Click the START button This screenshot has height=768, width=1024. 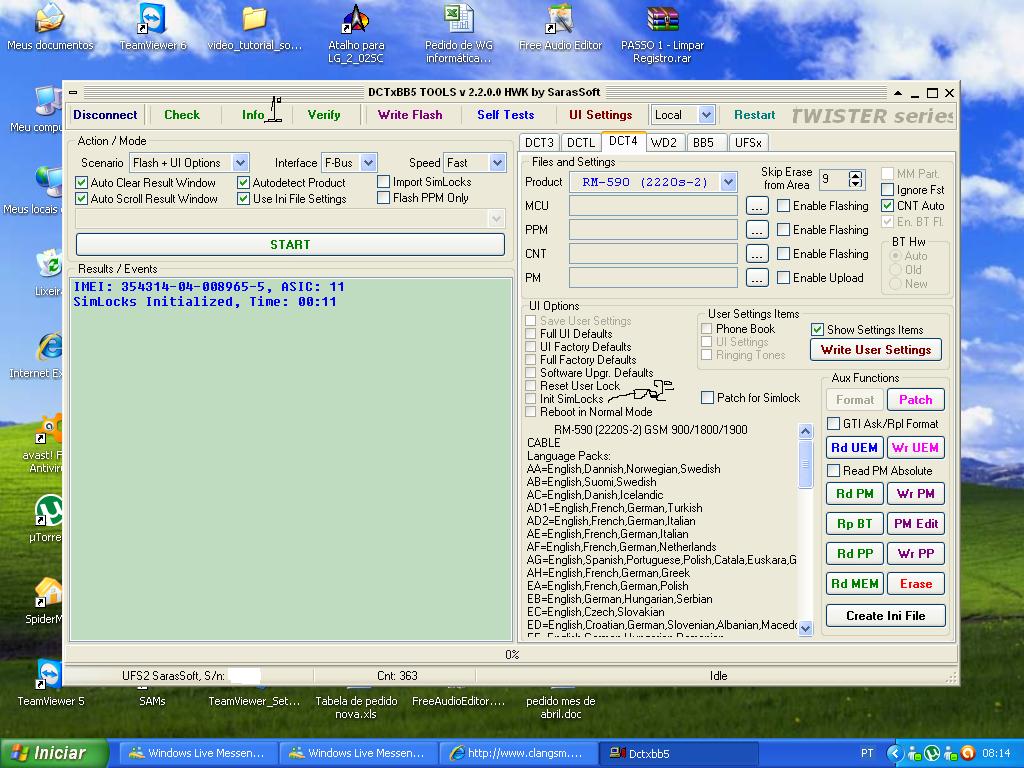[x=291, y=245]
